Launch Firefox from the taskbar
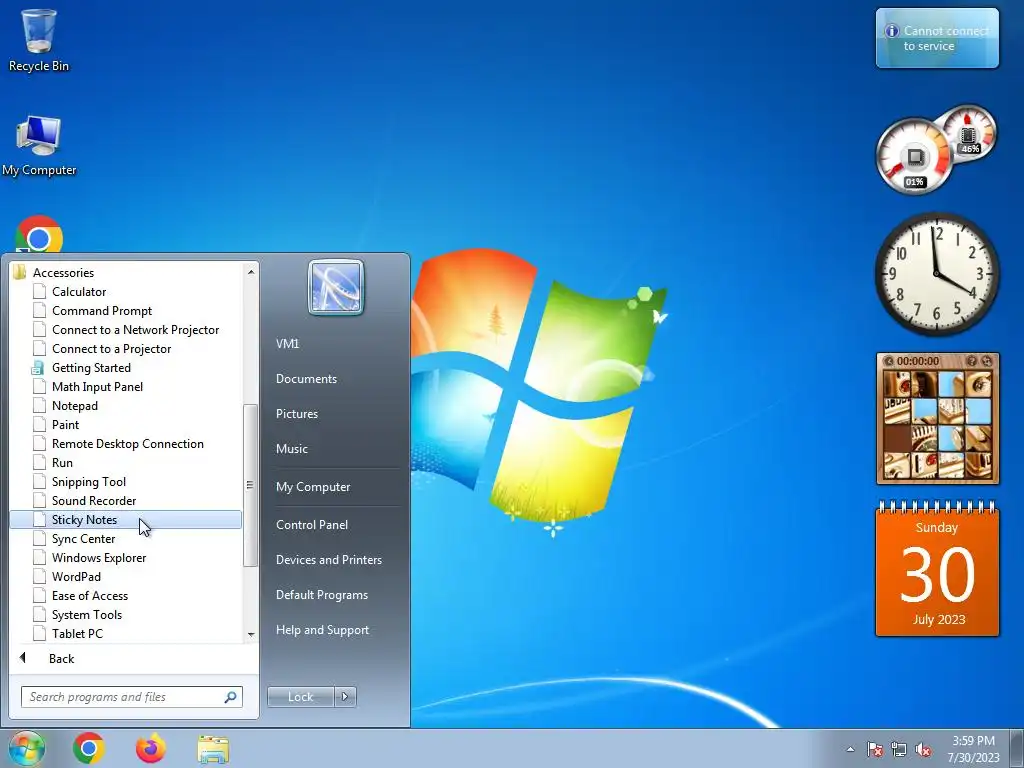This screenshot has width=1024, height=768. click(x=151, y=748)
